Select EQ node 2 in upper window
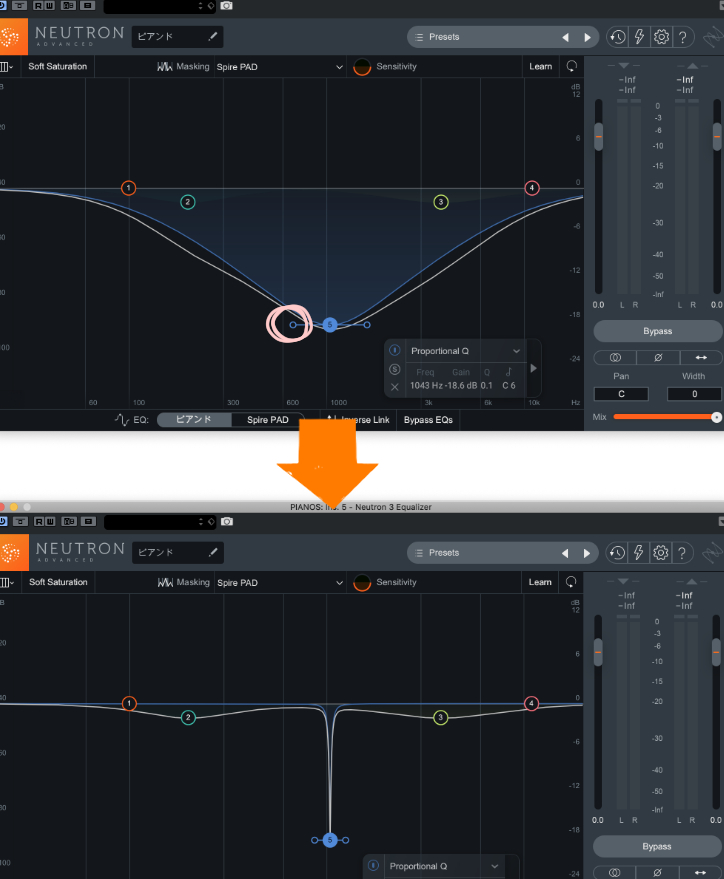The height and width of the screenshot is (879, 724). [x=188, y=202]
